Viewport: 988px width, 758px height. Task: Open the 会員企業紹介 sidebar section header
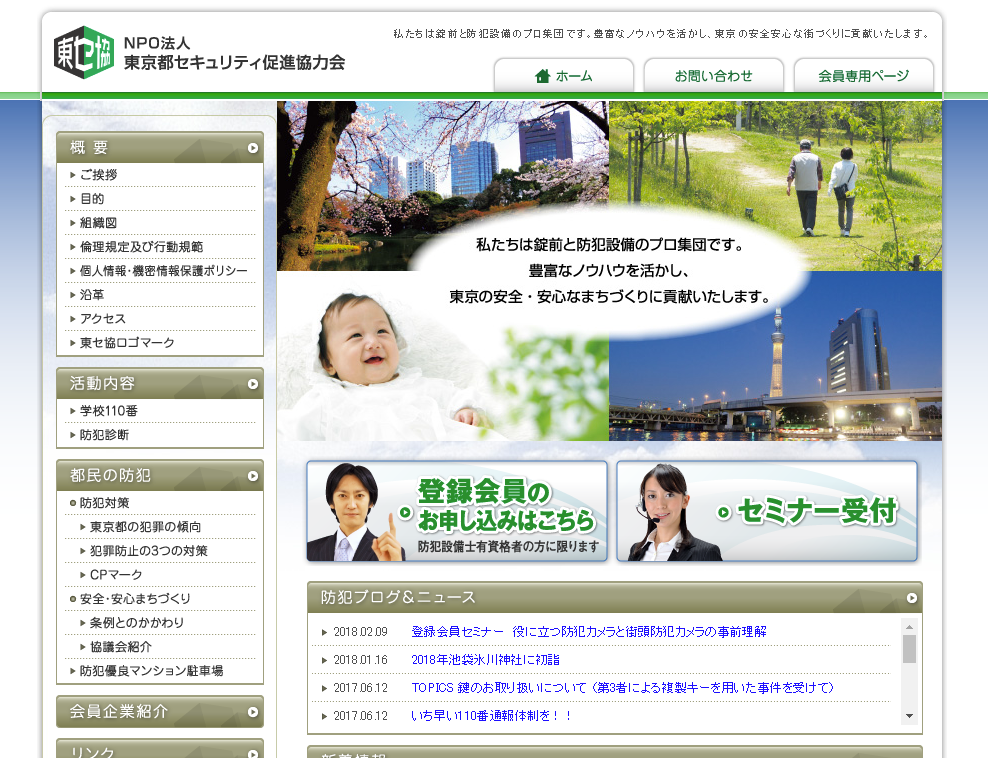[160, 711]
